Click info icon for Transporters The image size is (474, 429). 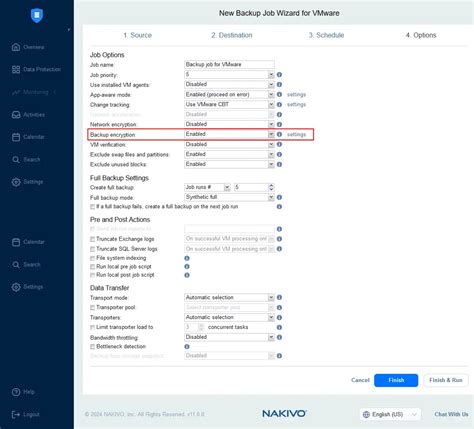tap(279, 318)
